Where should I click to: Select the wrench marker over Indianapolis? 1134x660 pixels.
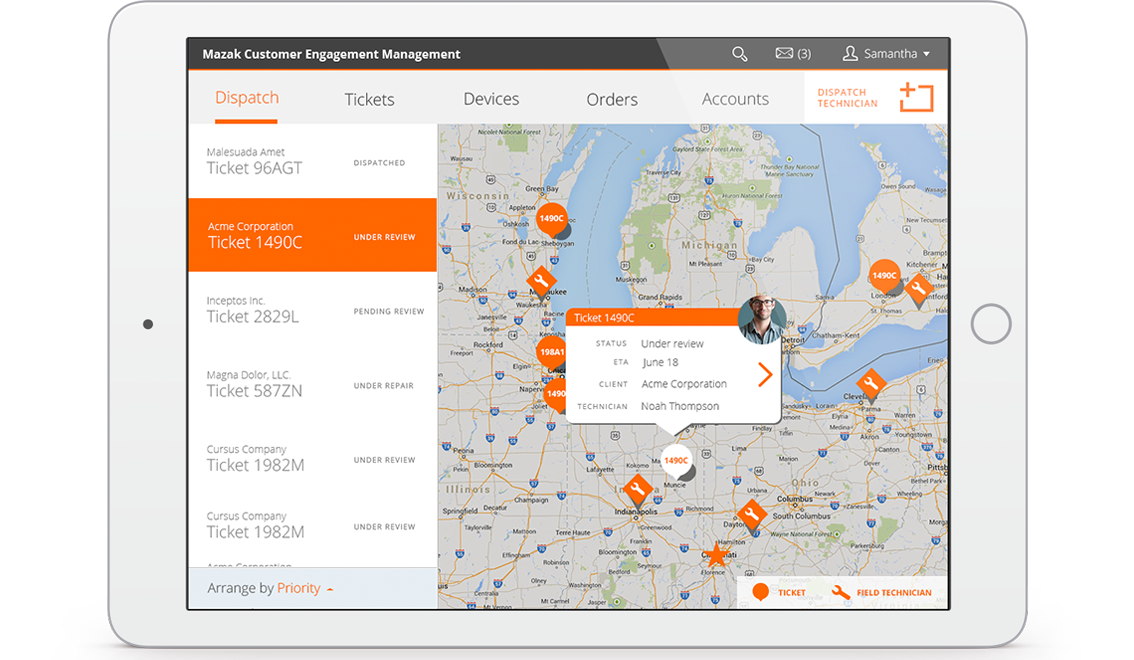(637, 489)
